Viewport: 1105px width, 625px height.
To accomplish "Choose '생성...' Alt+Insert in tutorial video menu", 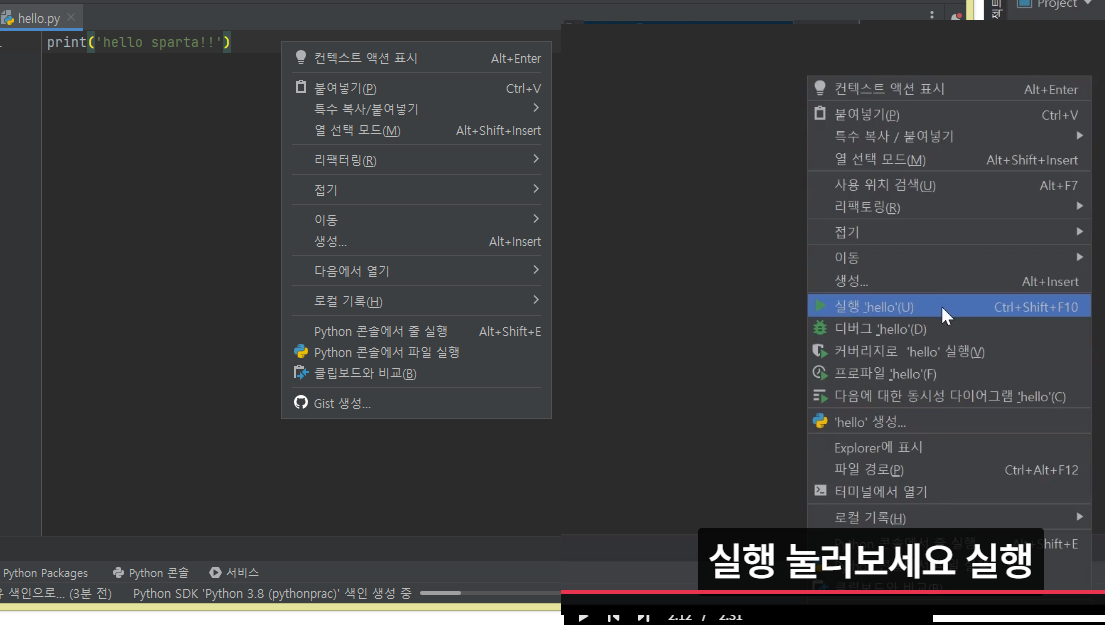I will (x=949, y=281).
